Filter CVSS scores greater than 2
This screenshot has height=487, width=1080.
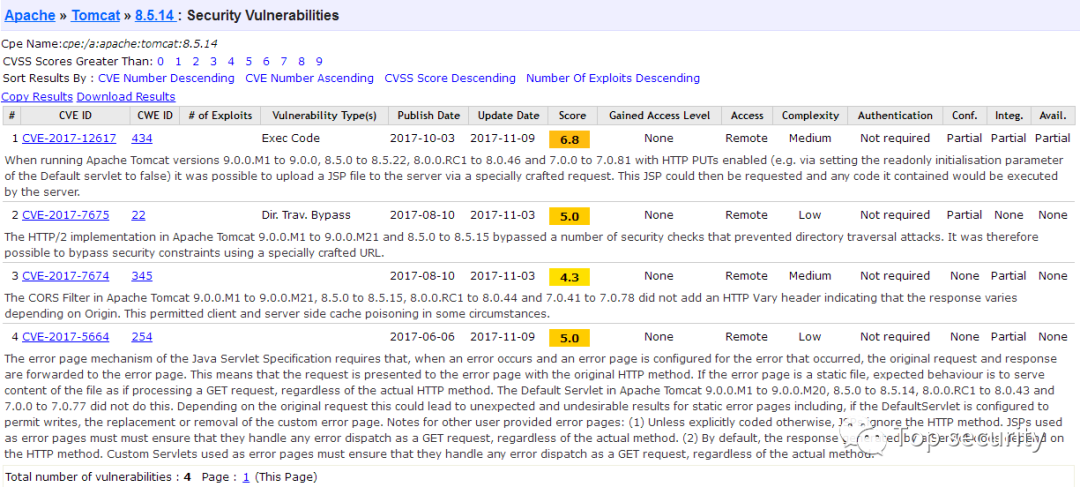click(196, 61)
